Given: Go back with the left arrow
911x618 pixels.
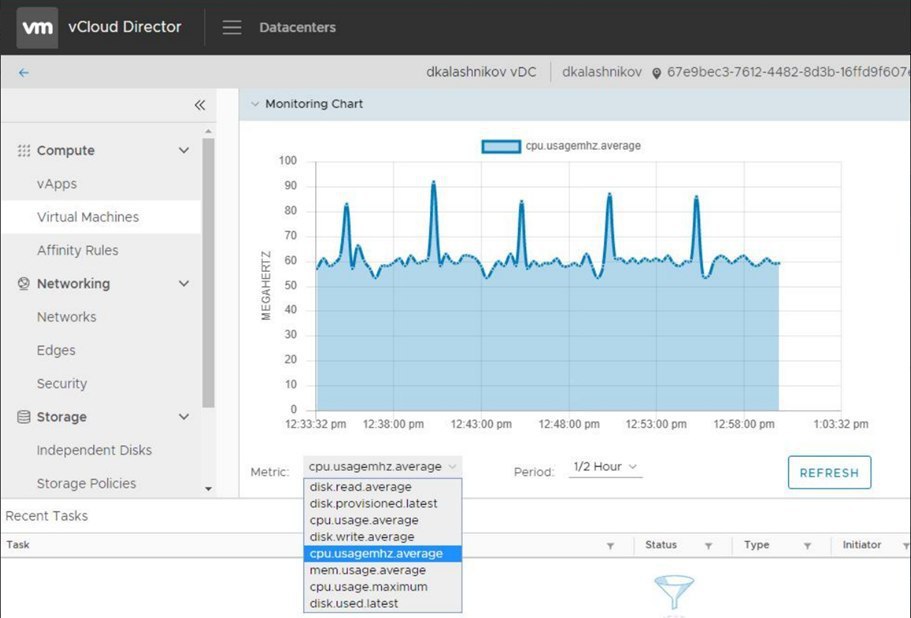Looking at the screenshot, I should click(x=24, y=73).
